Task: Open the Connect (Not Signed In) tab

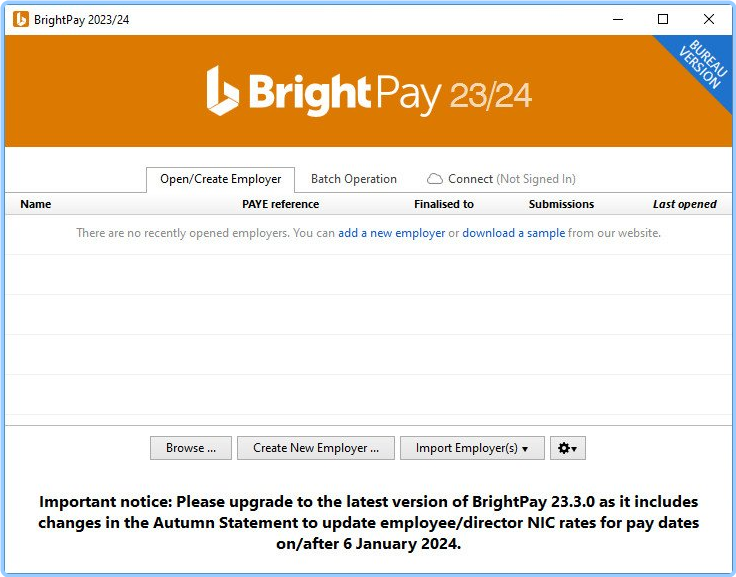Action: tap(501, 179)
